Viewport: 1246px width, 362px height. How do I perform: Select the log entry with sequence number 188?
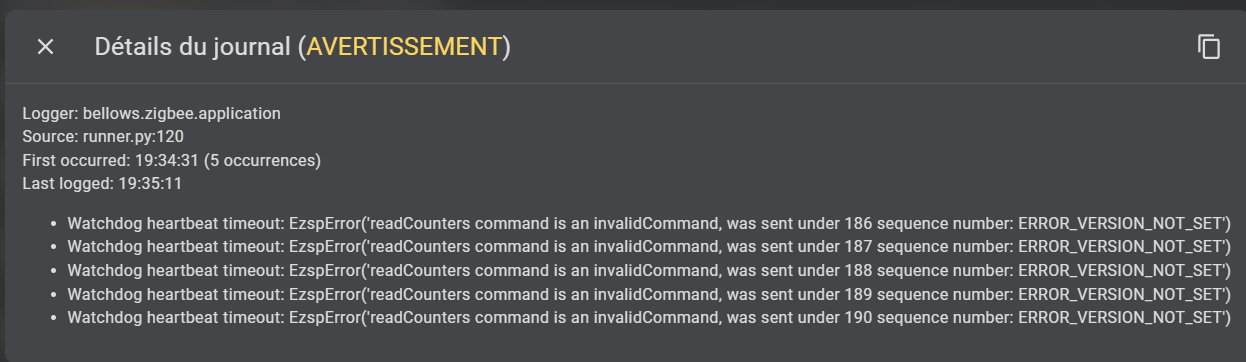point(648,270)
